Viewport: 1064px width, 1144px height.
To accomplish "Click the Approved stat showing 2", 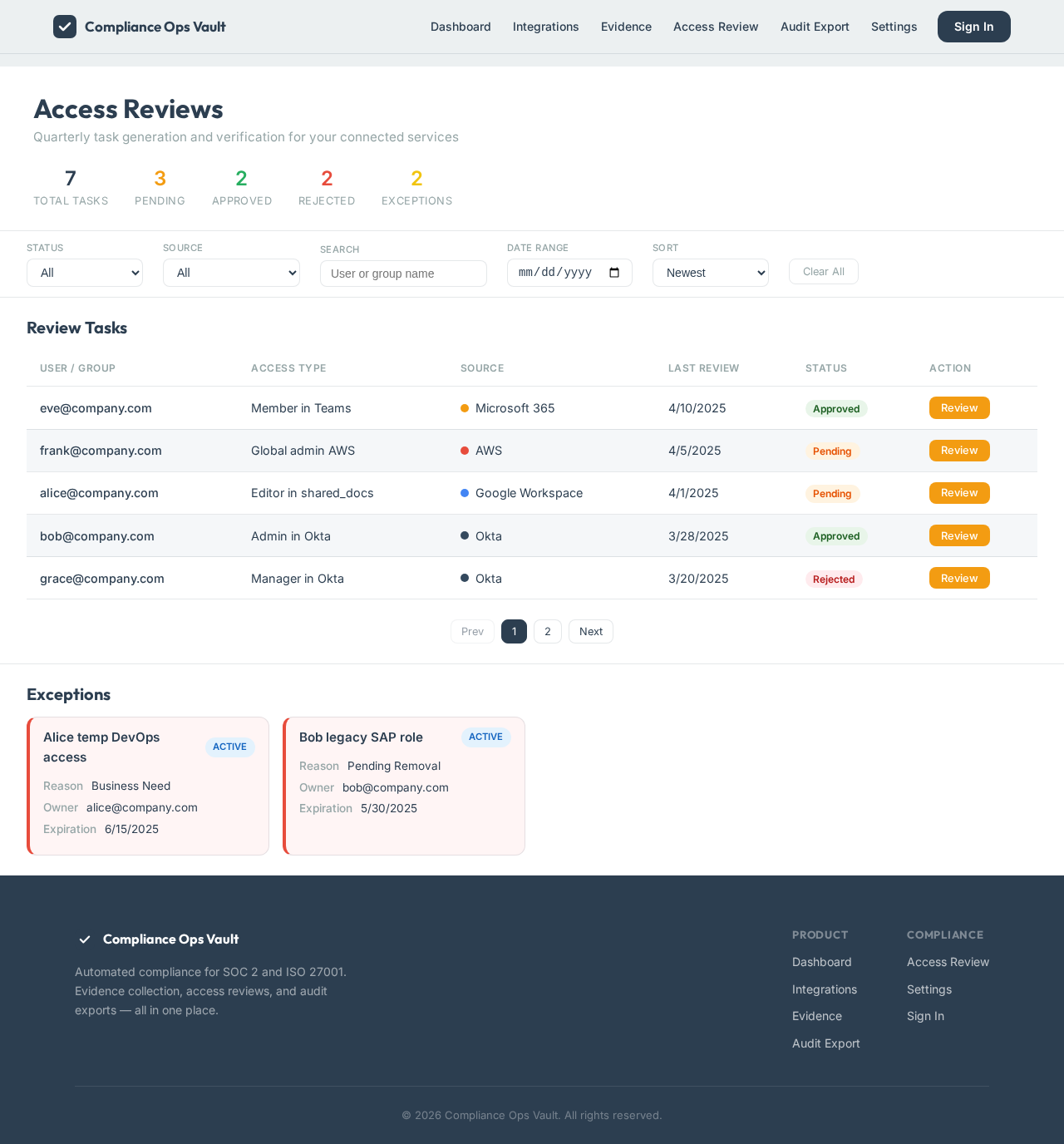I will pos(242,187).
